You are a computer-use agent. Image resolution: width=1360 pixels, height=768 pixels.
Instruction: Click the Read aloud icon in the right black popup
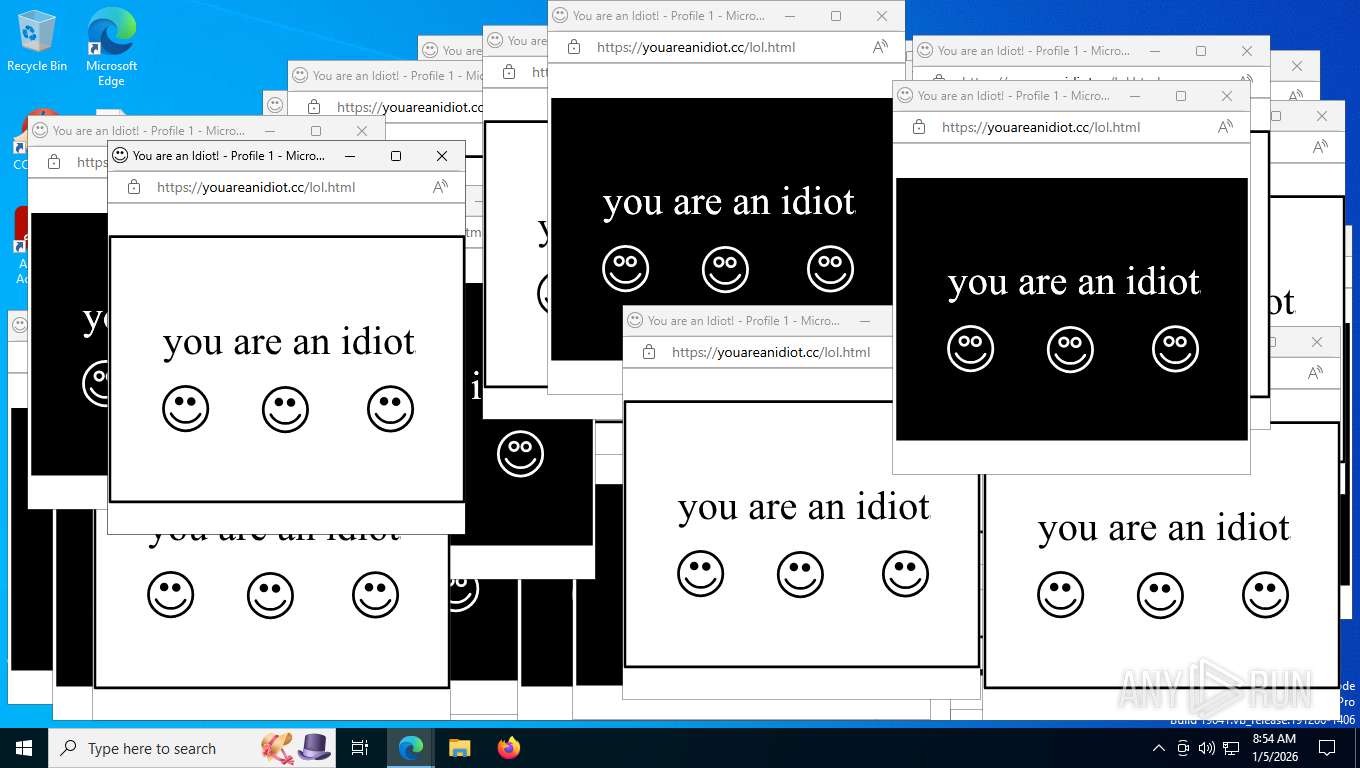click(1225, 127)
